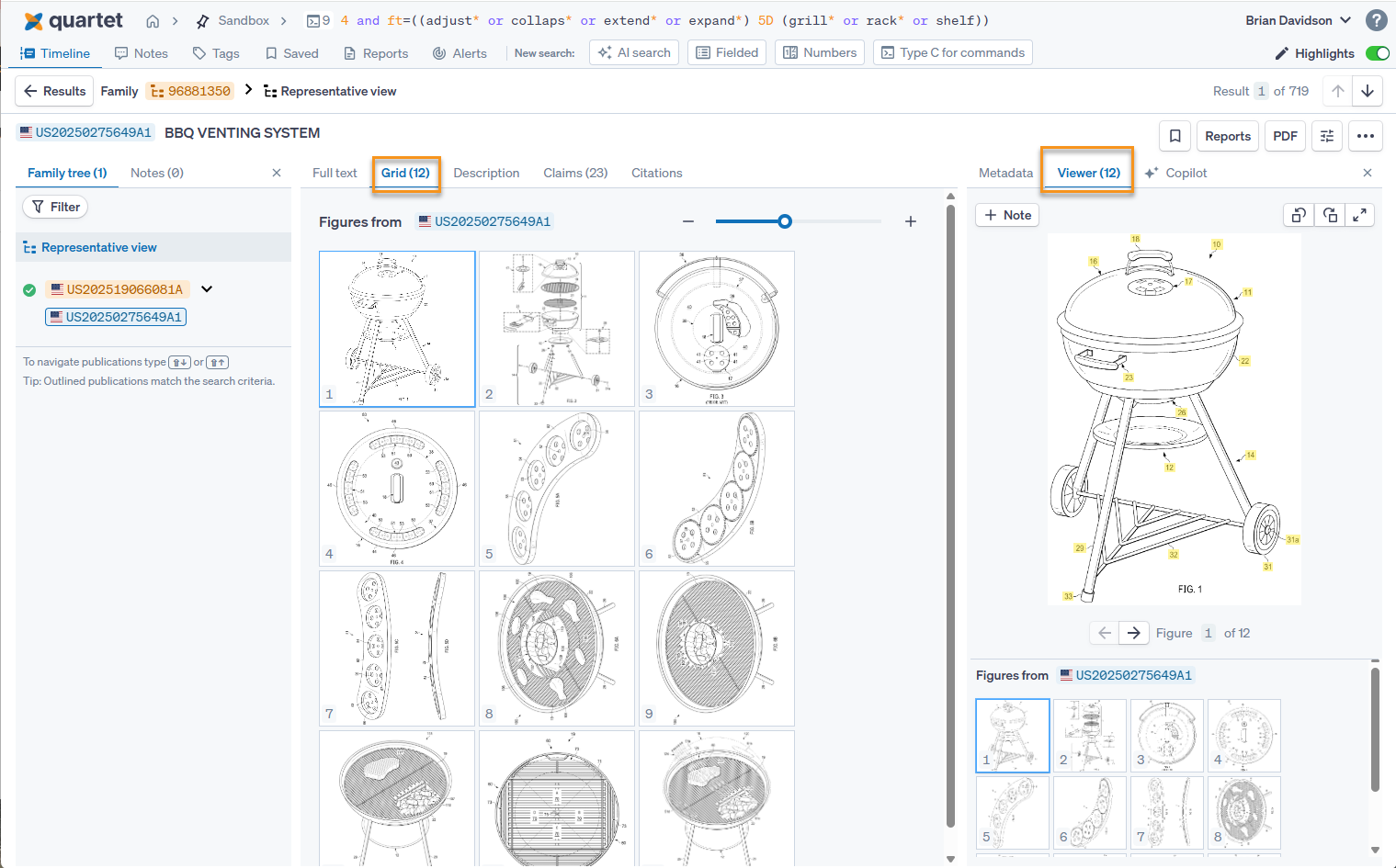Viewport: 1396px width, 868px height.
Task: Start an AI search
Action: 634,52
